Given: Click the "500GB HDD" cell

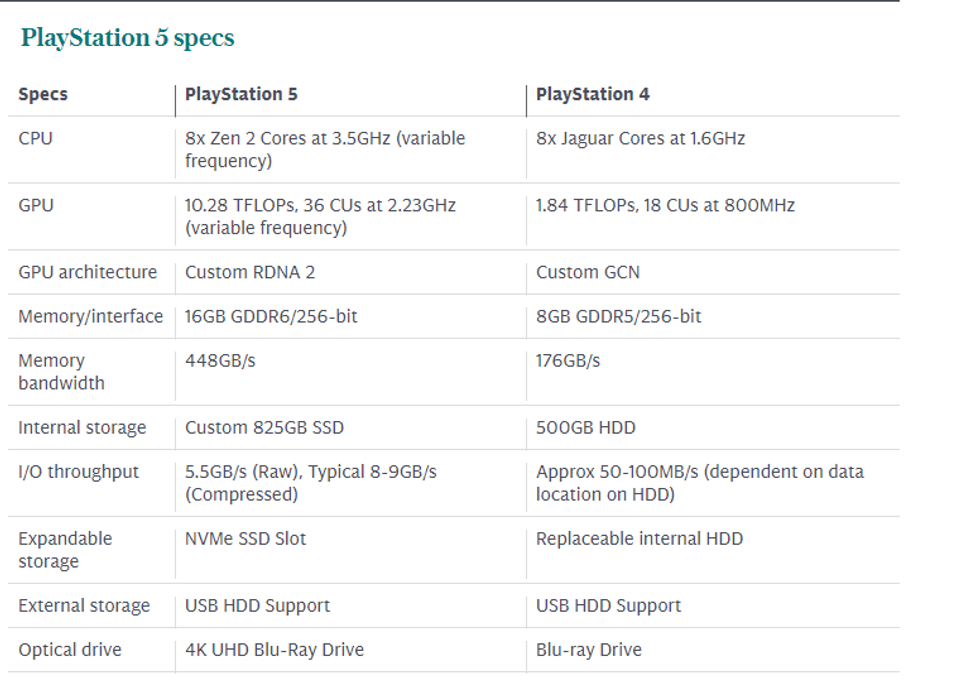Looking at the screenshot, I should [585, 428].
